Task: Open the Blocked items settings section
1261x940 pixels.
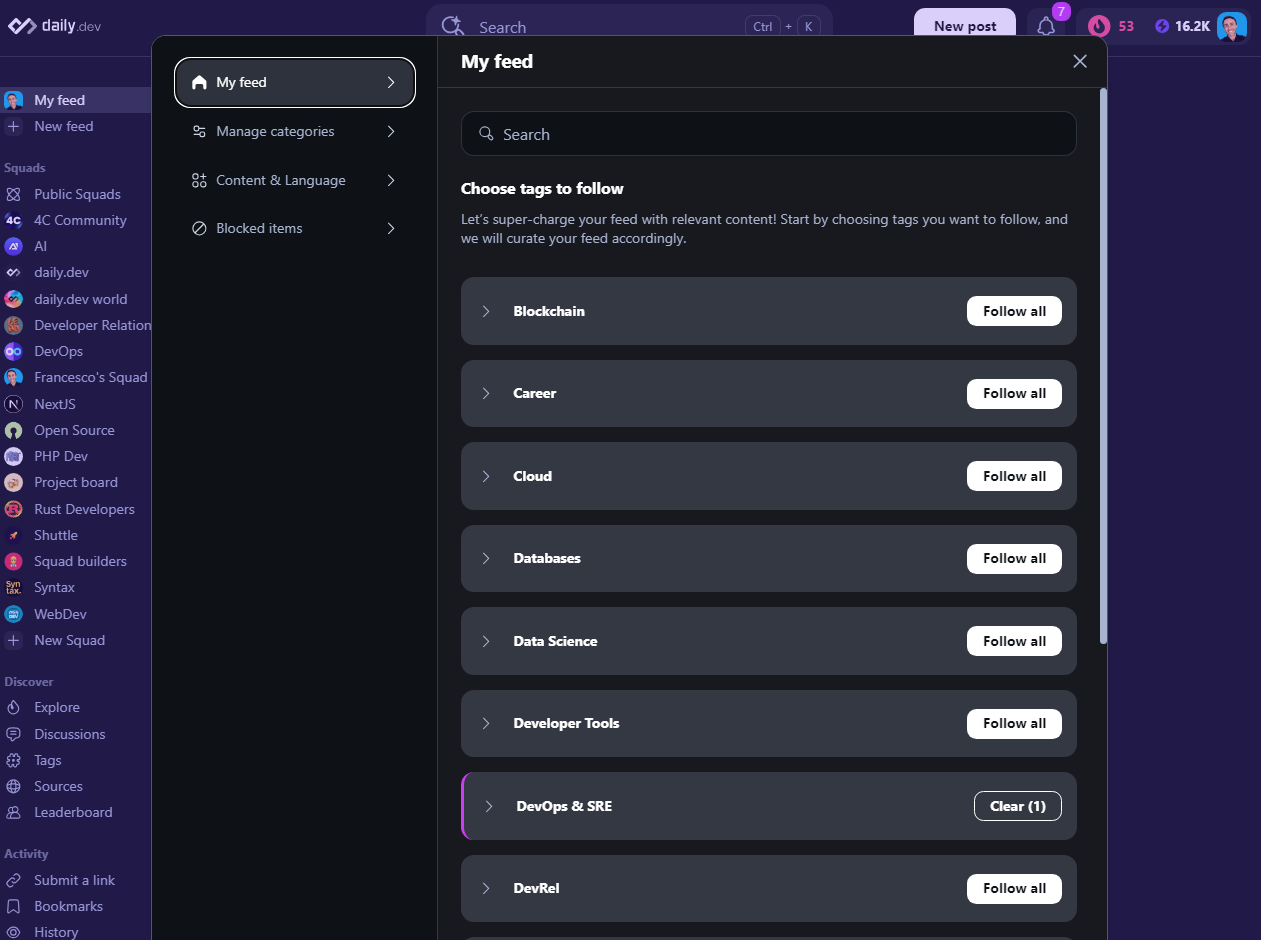Action: pyautogui.click(x=295, y=228)
